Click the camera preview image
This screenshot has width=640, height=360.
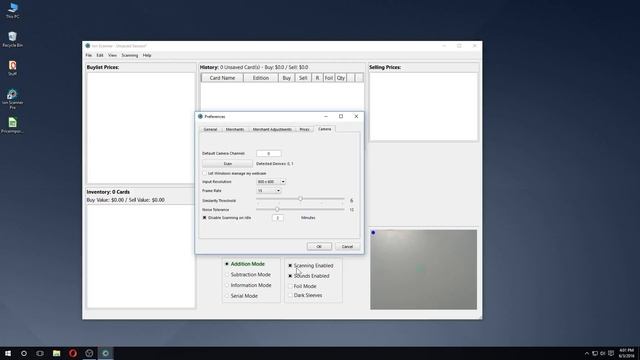423,269
